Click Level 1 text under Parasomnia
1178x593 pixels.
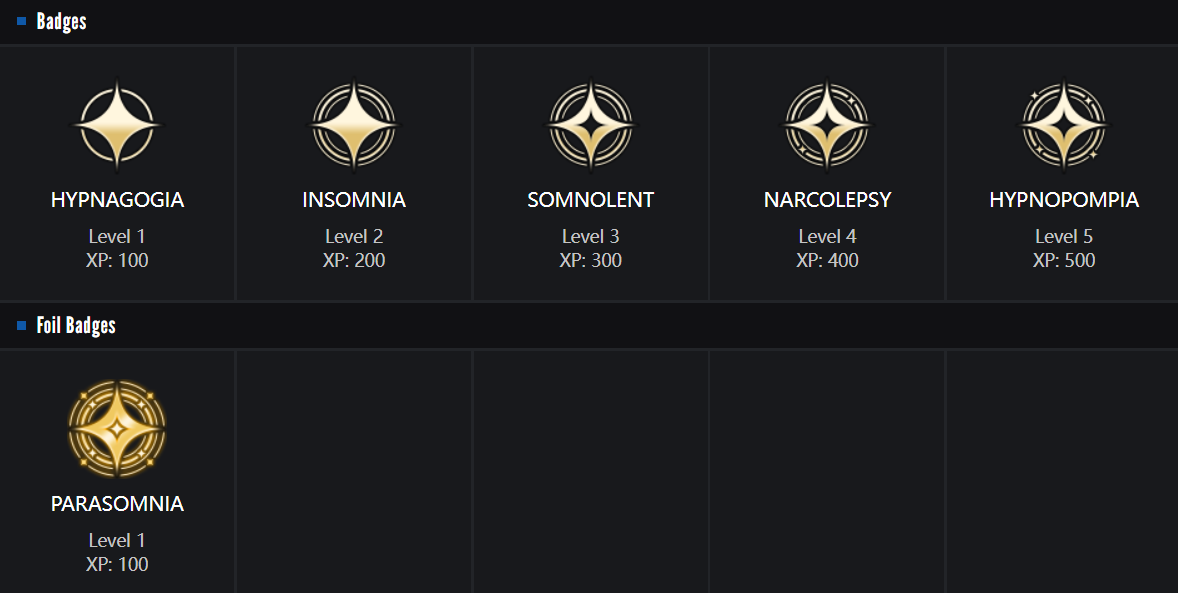coord(117,540)
